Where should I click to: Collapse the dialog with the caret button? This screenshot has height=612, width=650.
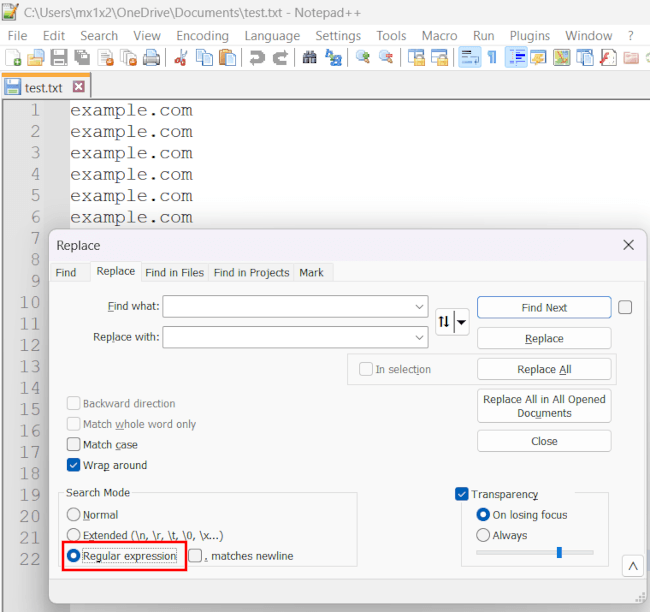point(633,566)
